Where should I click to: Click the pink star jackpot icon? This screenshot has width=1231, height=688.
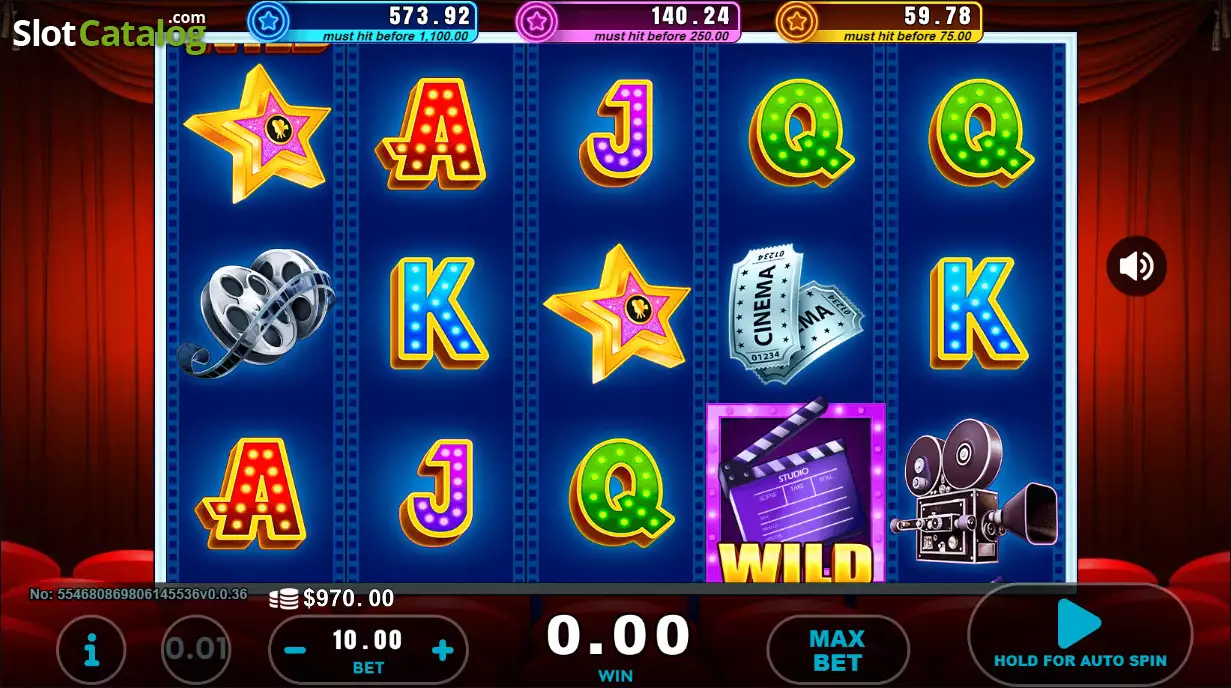click(536, 19)
